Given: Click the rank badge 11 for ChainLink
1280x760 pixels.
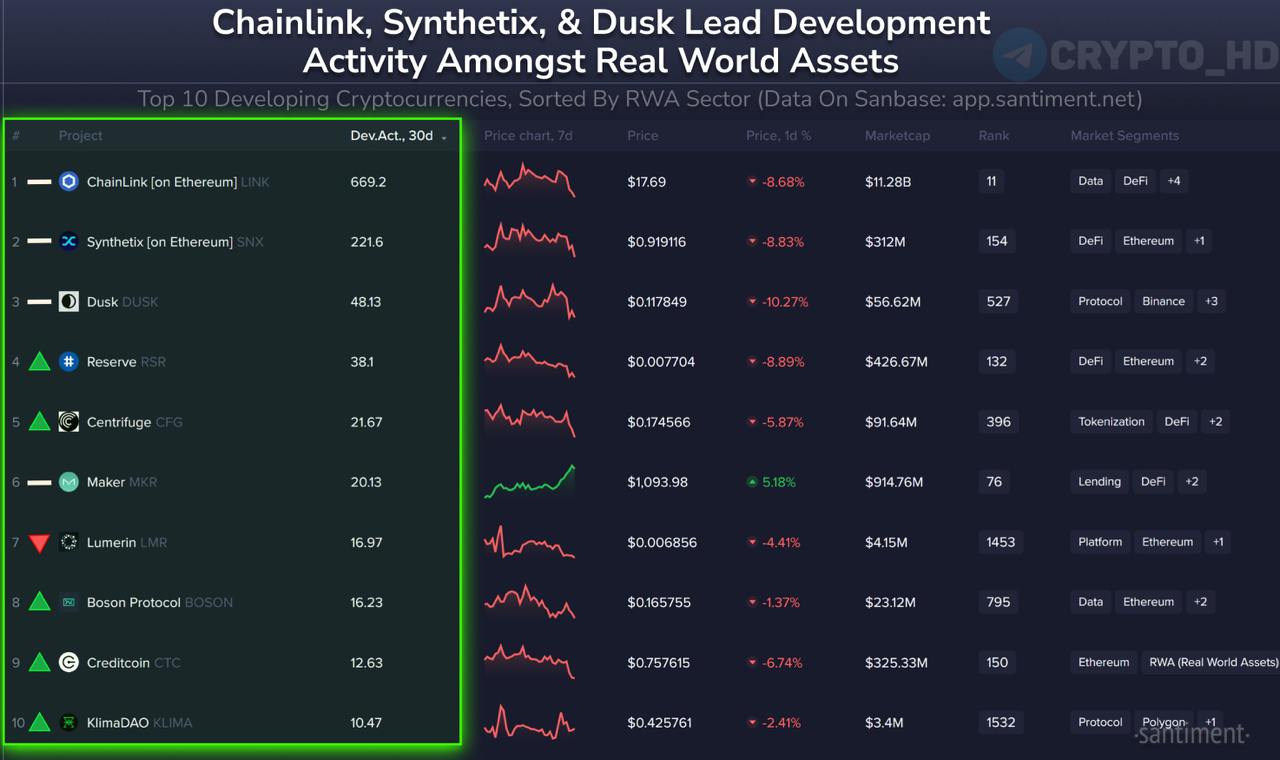Looking at the screenshot, I should [991, 181].
